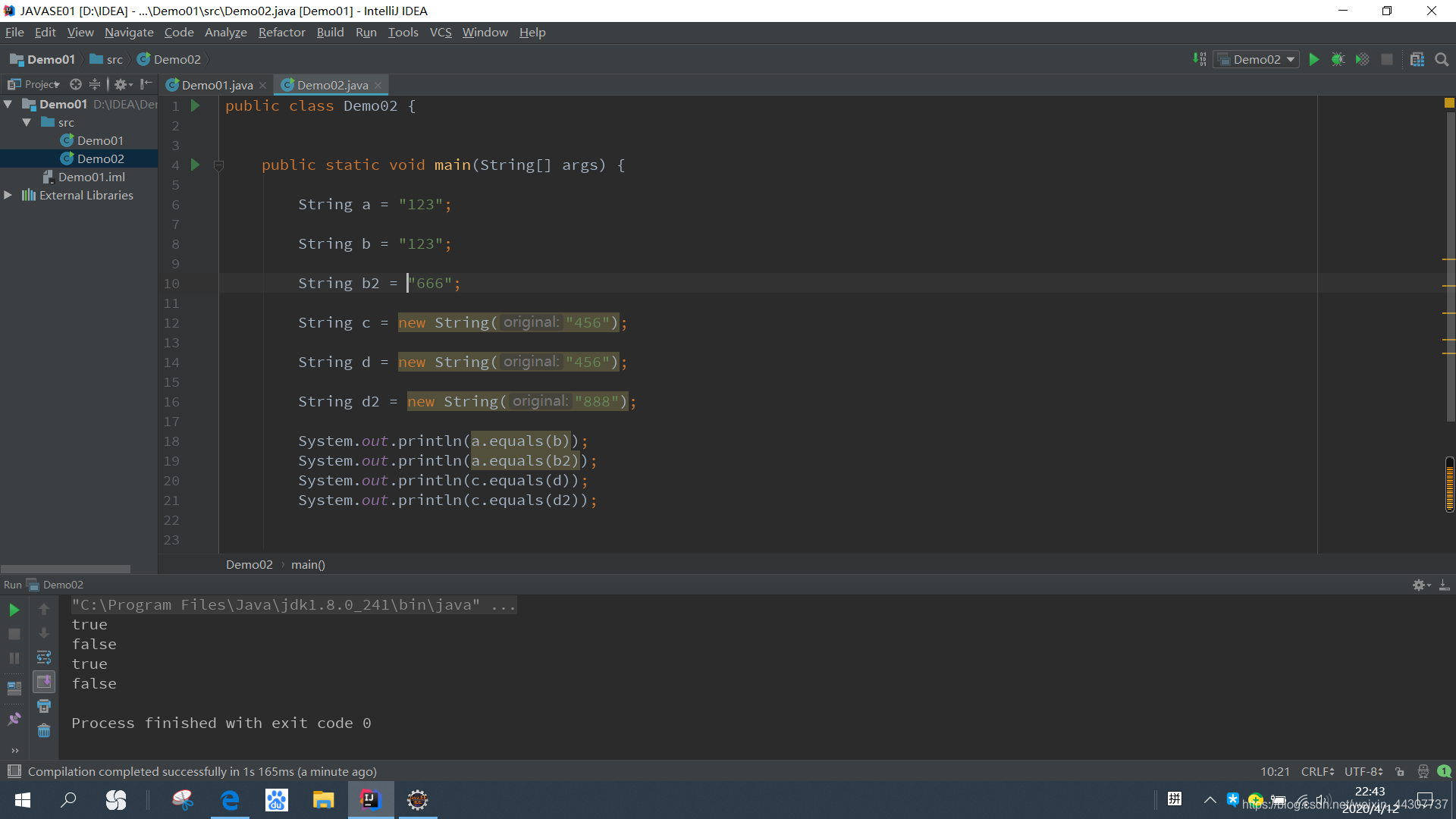
Task: Select Demo01.iml file in project tree
Action: tap(84, 177)
